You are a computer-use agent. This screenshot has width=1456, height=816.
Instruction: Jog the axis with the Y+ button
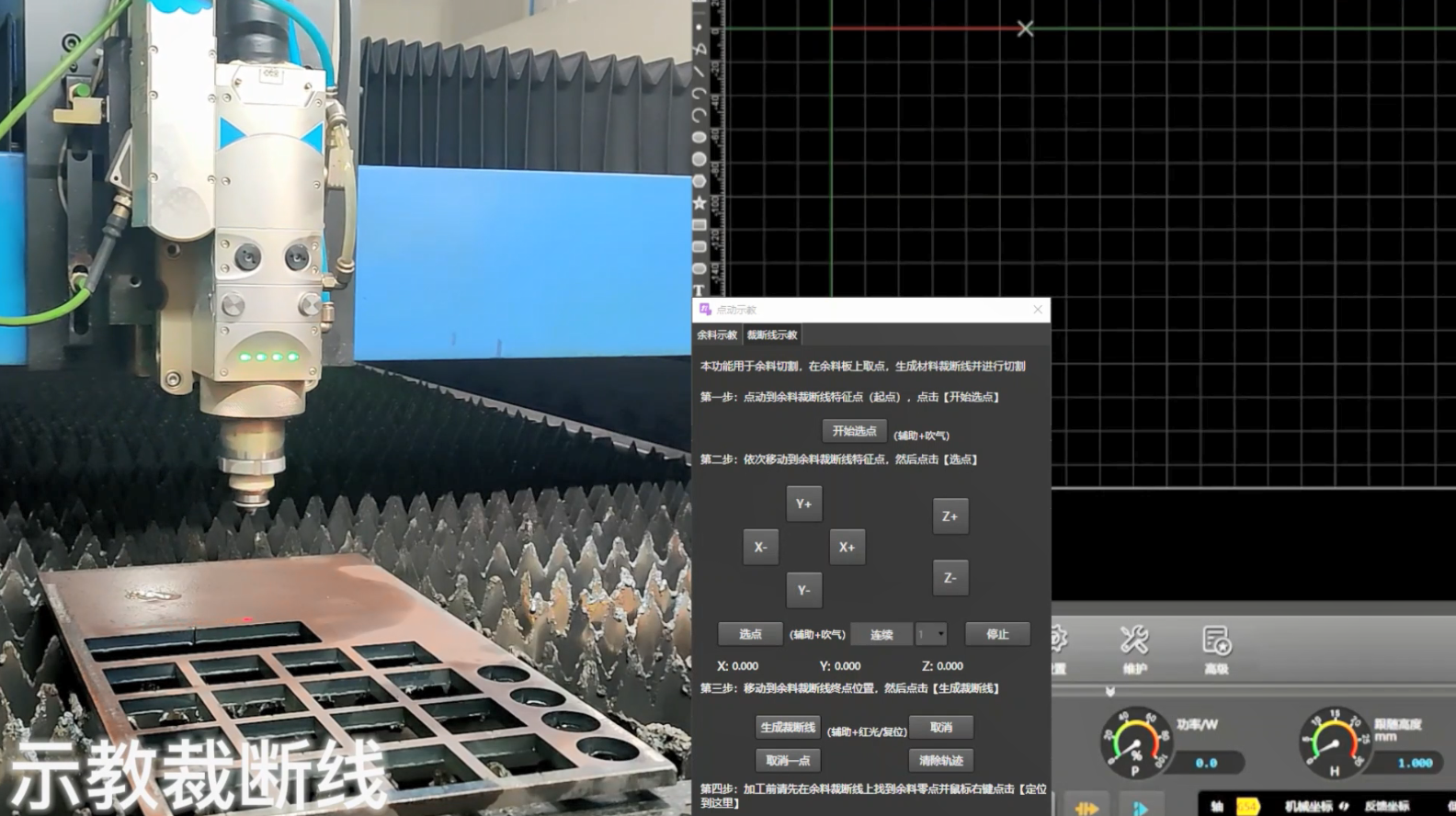pyautogui.click(x=804, y=504)
